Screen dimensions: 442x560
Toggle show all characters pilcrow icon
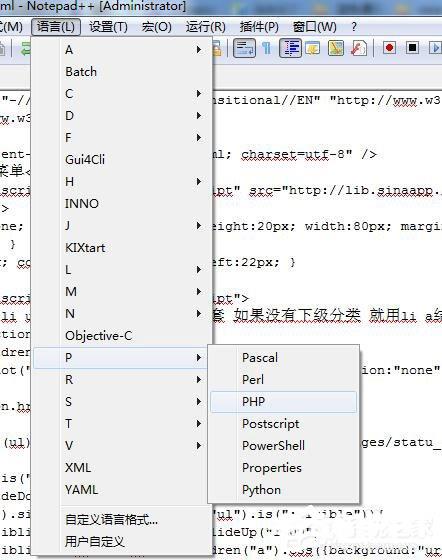[x=267, y=48]
